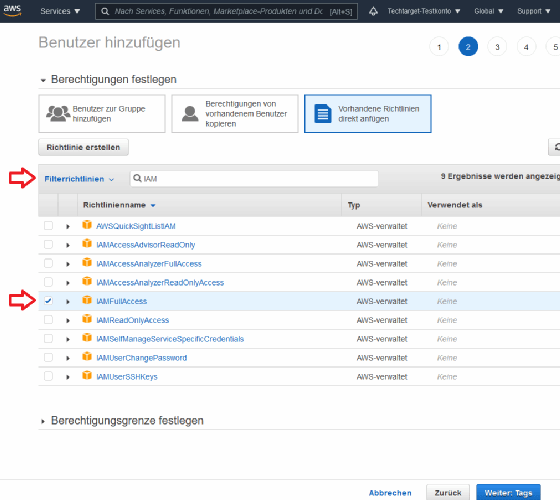Open the Global region dropdown

(x=489, y=11)
